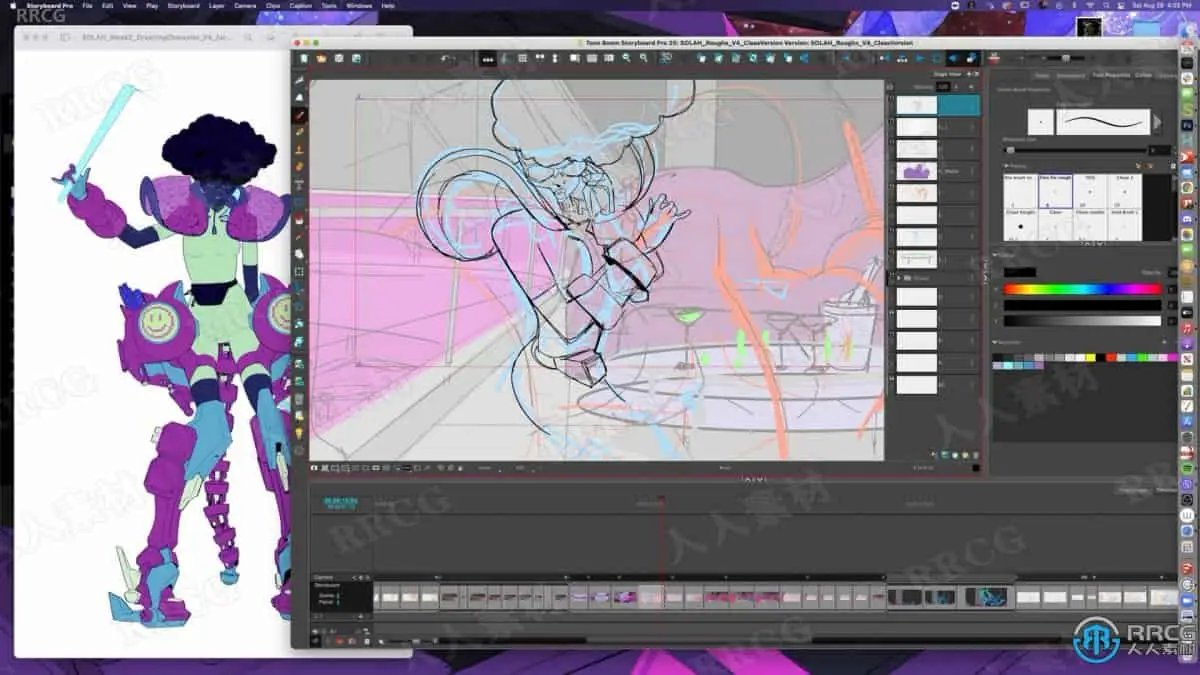Select the Brush tool in Tools toolbar

pyautogui.click(x=299, y=115)
